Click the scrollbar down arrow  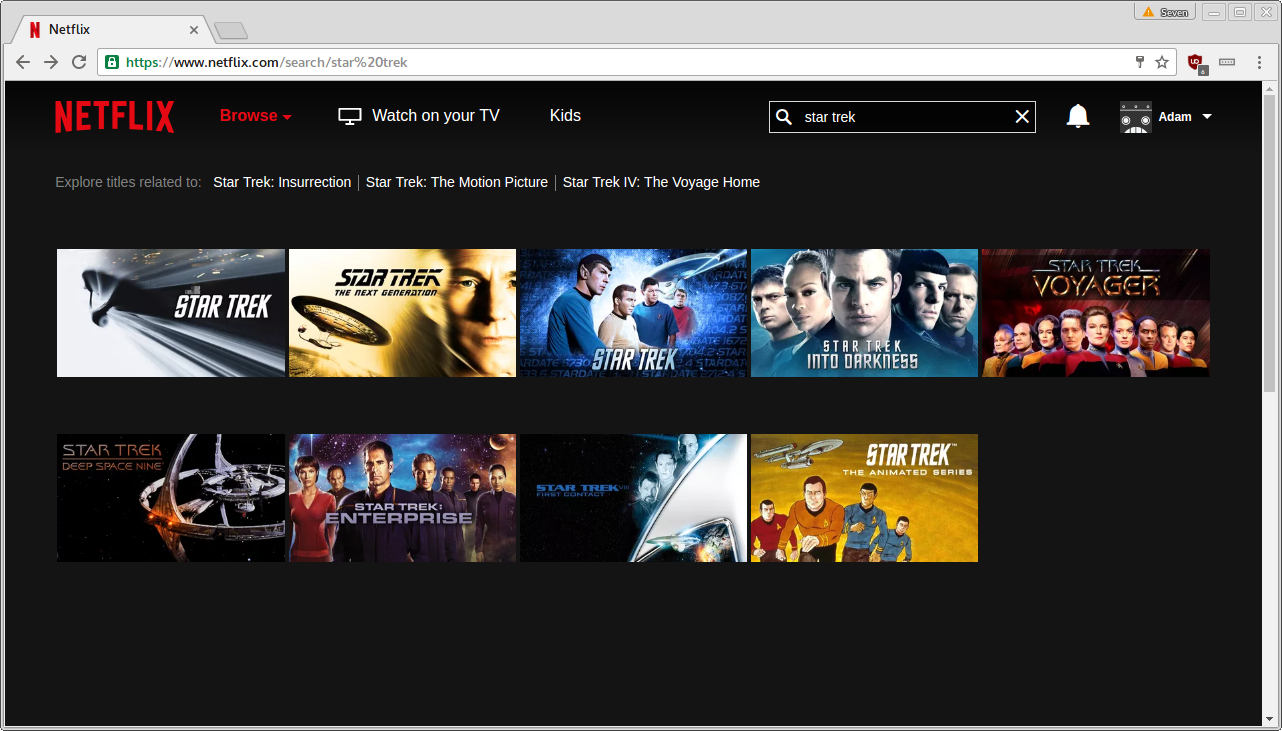coord(1270,718)
